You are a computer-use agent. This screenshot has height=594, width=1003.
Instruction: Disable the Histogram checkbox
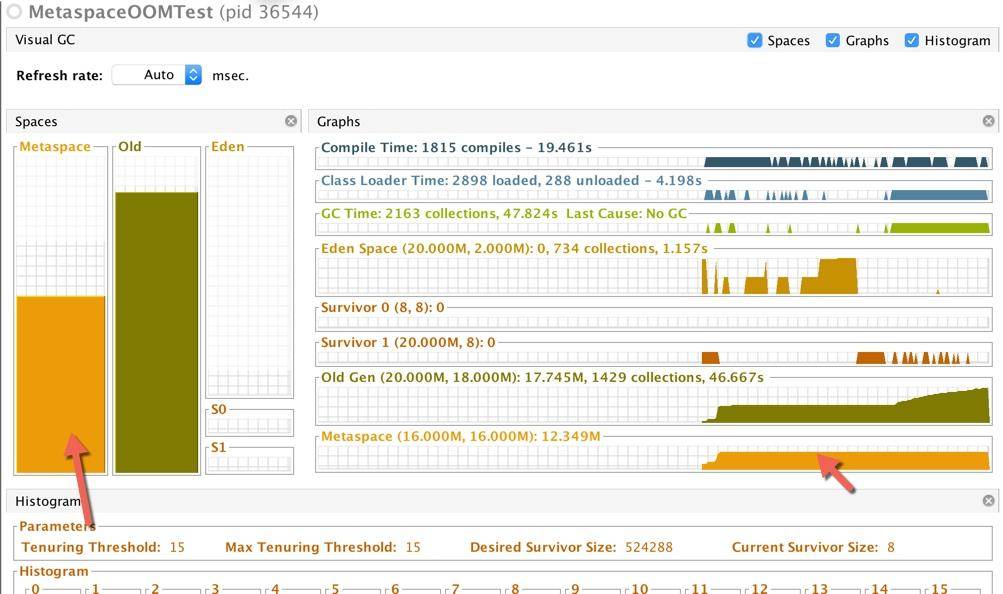pos(911,40)
